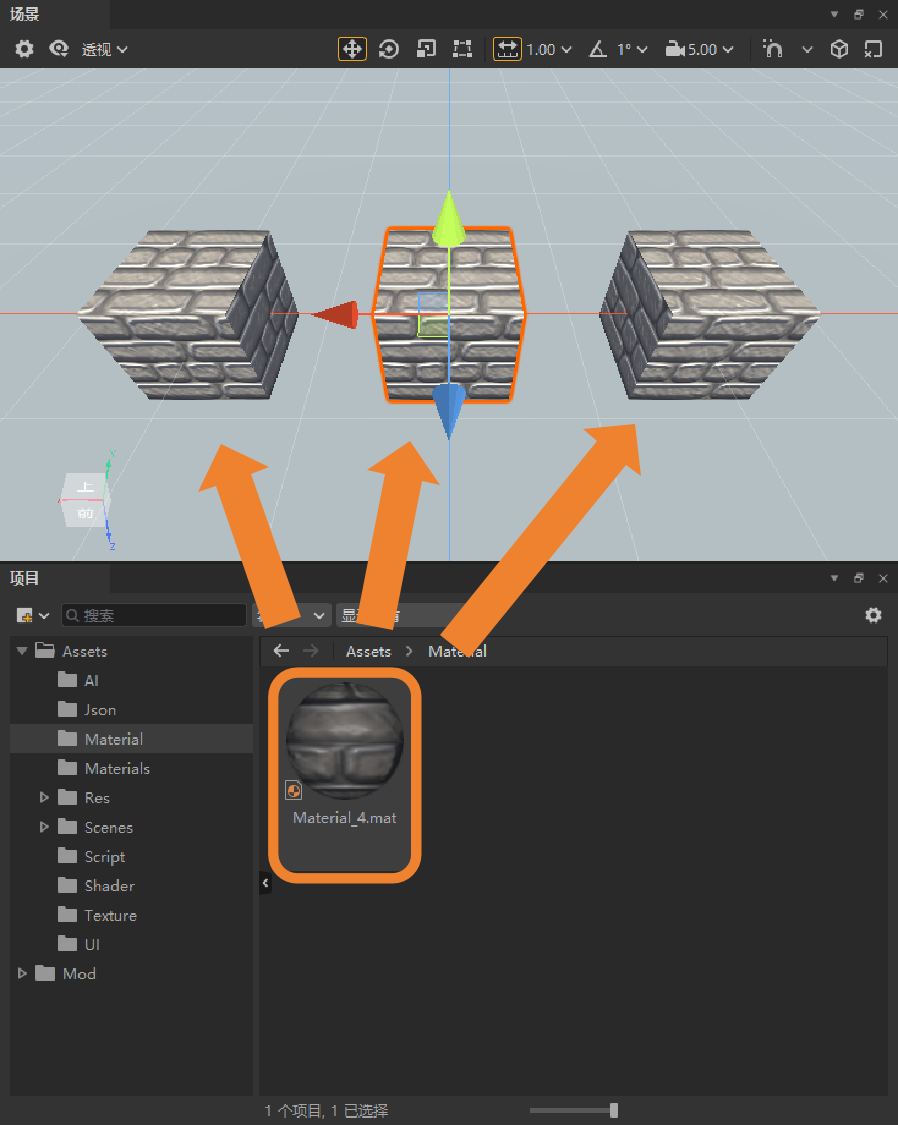Toggle the snap magnet icon
The image size is (898, 1126).
772,48
